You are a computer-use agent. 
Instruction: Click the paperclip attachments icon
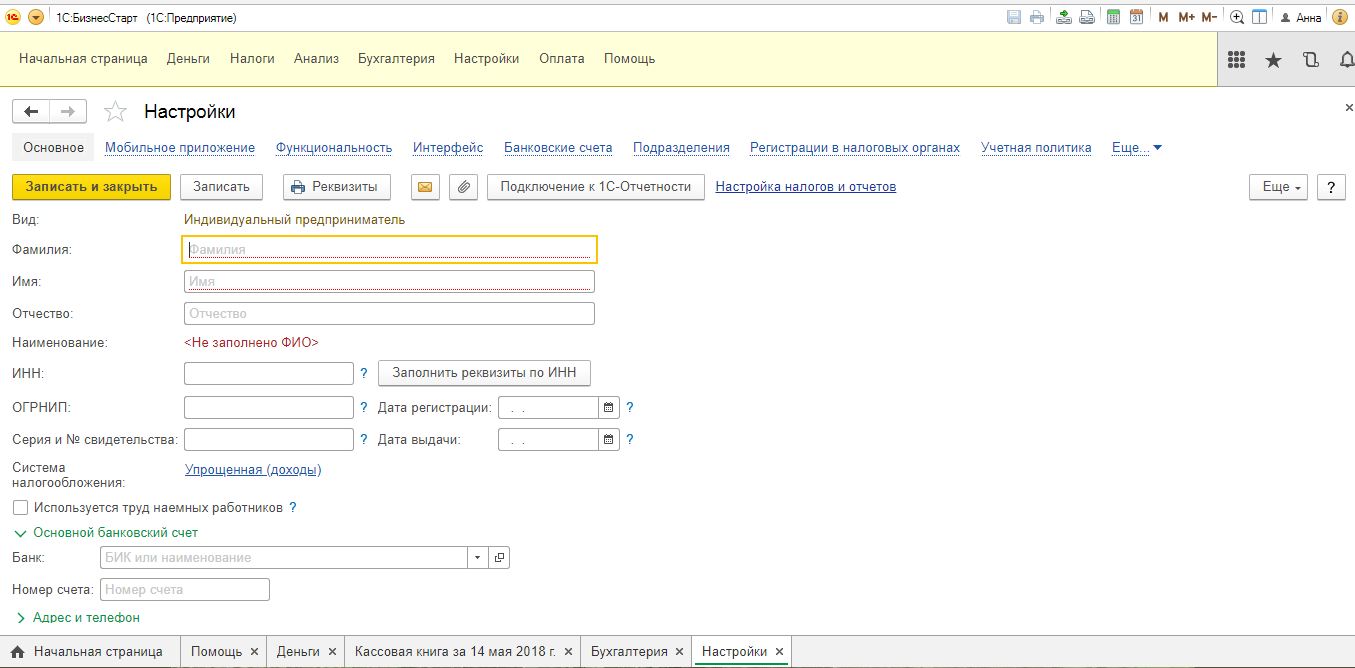coord(462,187)
